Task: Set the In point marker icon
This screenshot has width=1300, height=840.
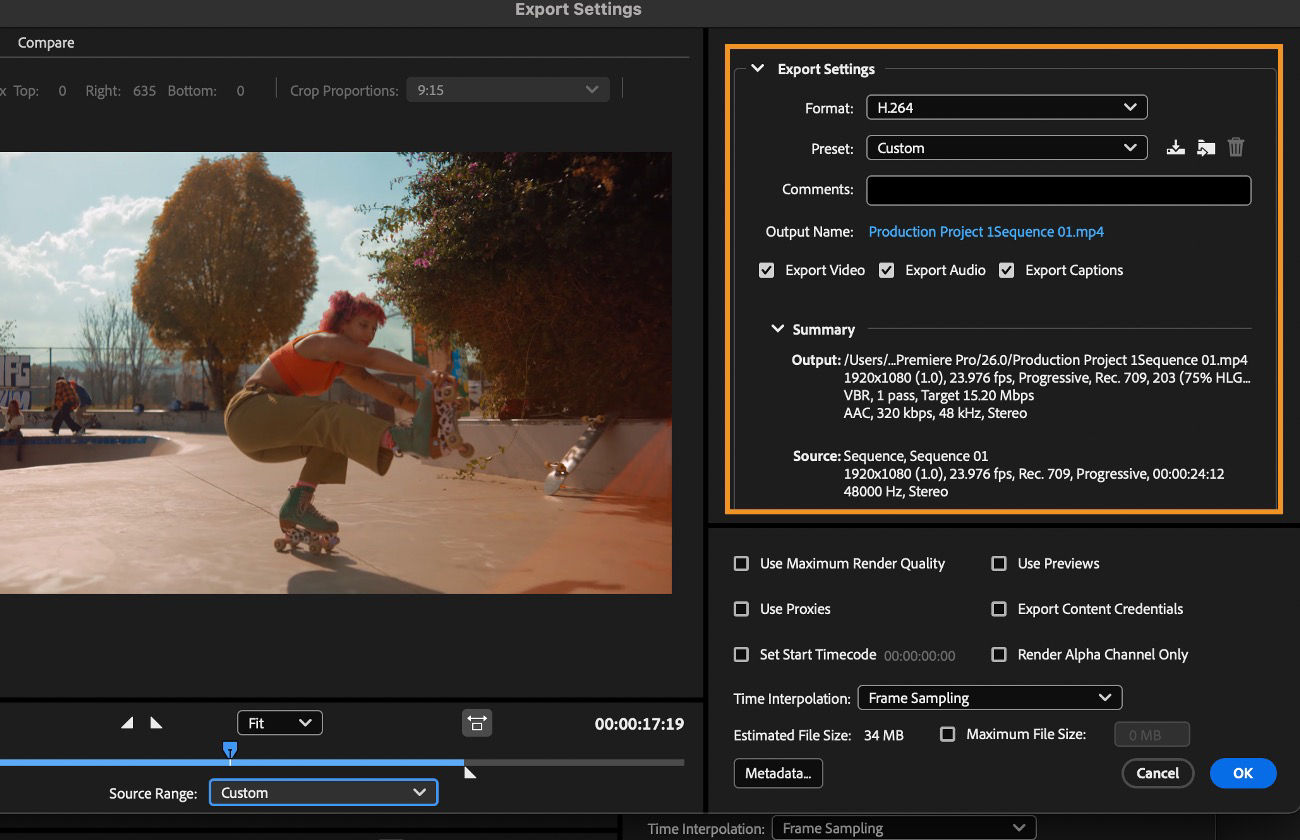Action: [125, 722]
